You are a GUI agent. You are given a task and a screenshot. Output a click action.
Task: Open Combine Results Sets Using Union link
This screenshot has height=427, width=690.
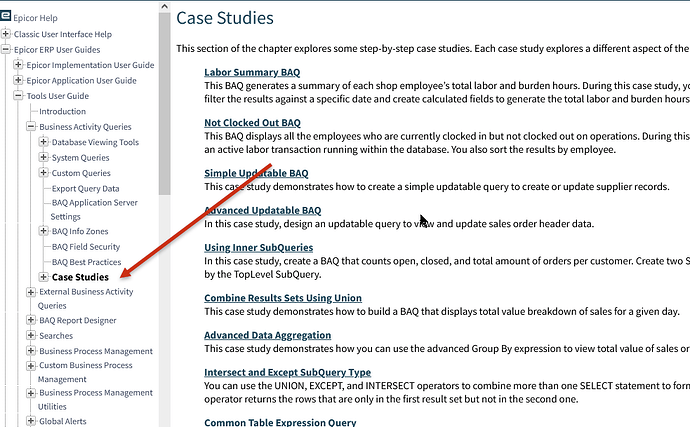point(283,298)
